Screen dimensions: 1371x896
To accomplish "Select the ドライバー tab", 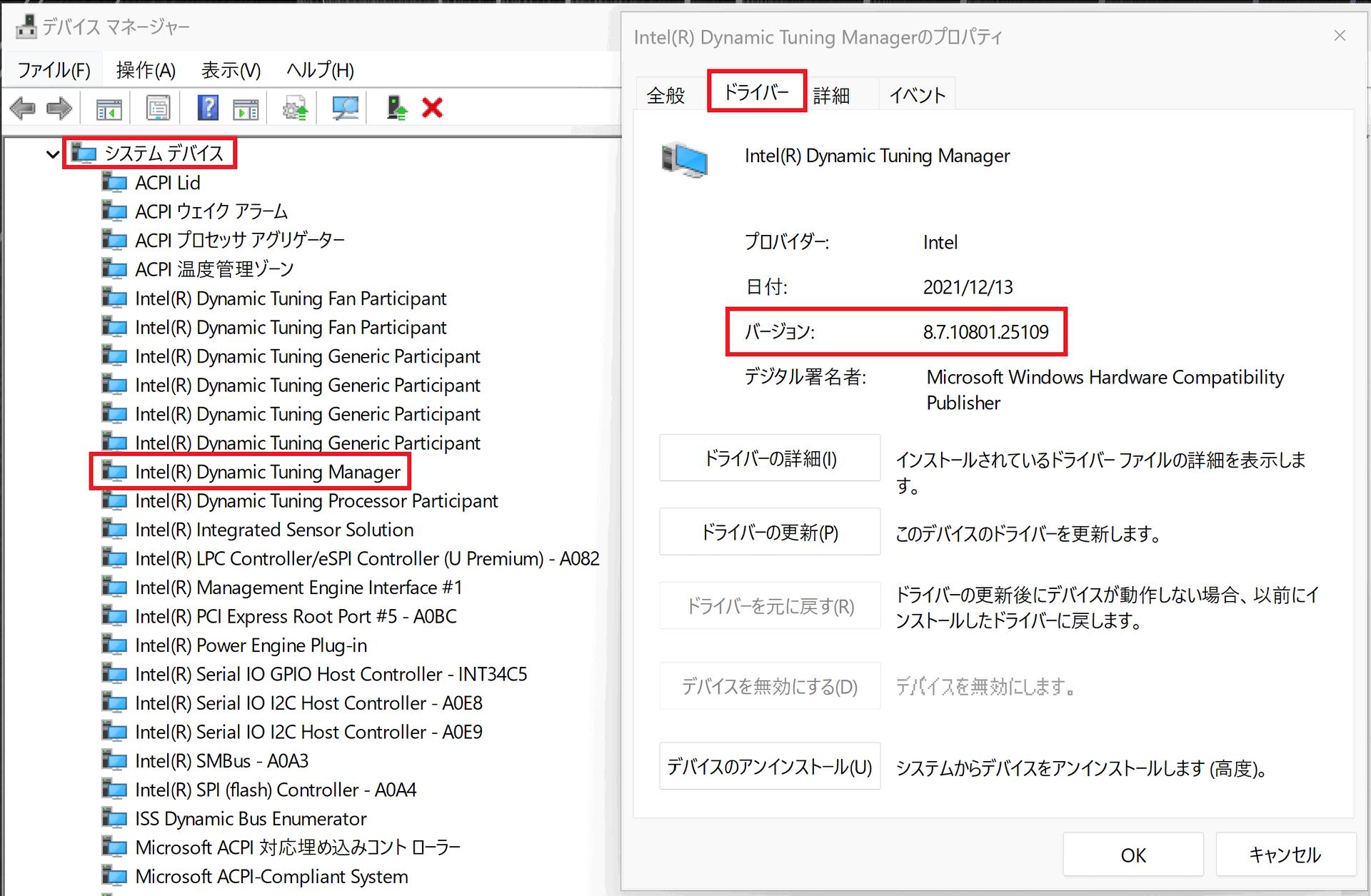I will pyautogui.click(x=756, y=91).
